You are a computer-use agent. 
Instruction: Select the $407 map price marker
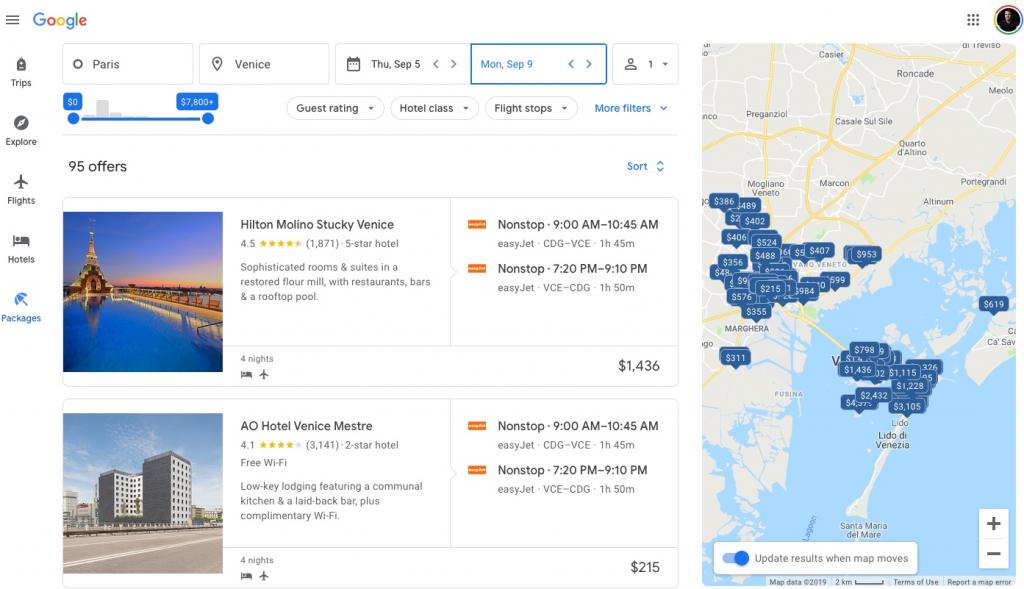(x=819, y=251)
